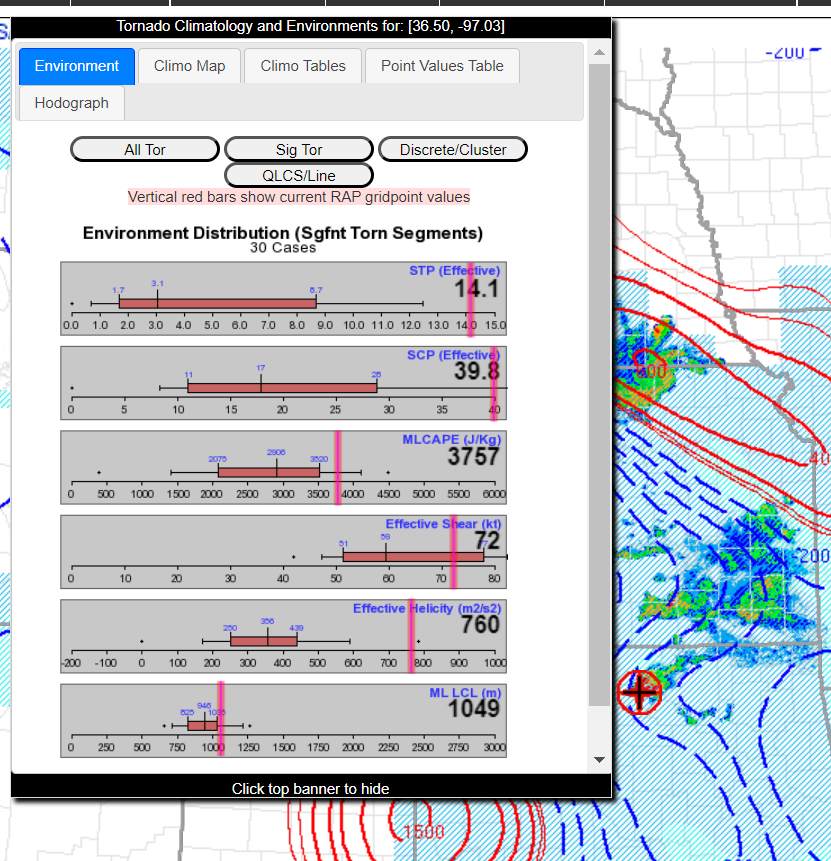Viewport: 831px width, 861px height.
Task: Click the All Tor button
Action: click(145, 149)
